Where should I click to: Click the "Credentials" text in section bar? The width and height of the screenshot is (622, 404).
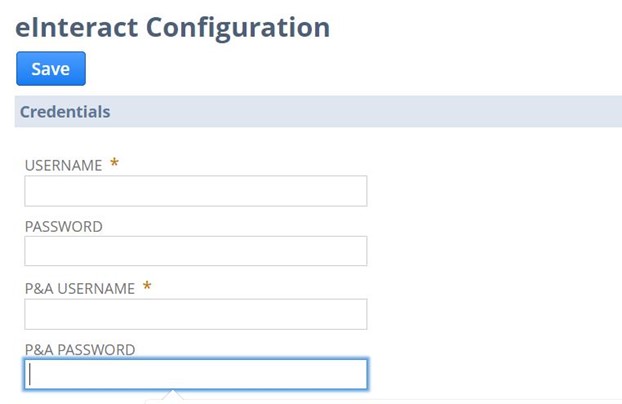coord(65,112)
